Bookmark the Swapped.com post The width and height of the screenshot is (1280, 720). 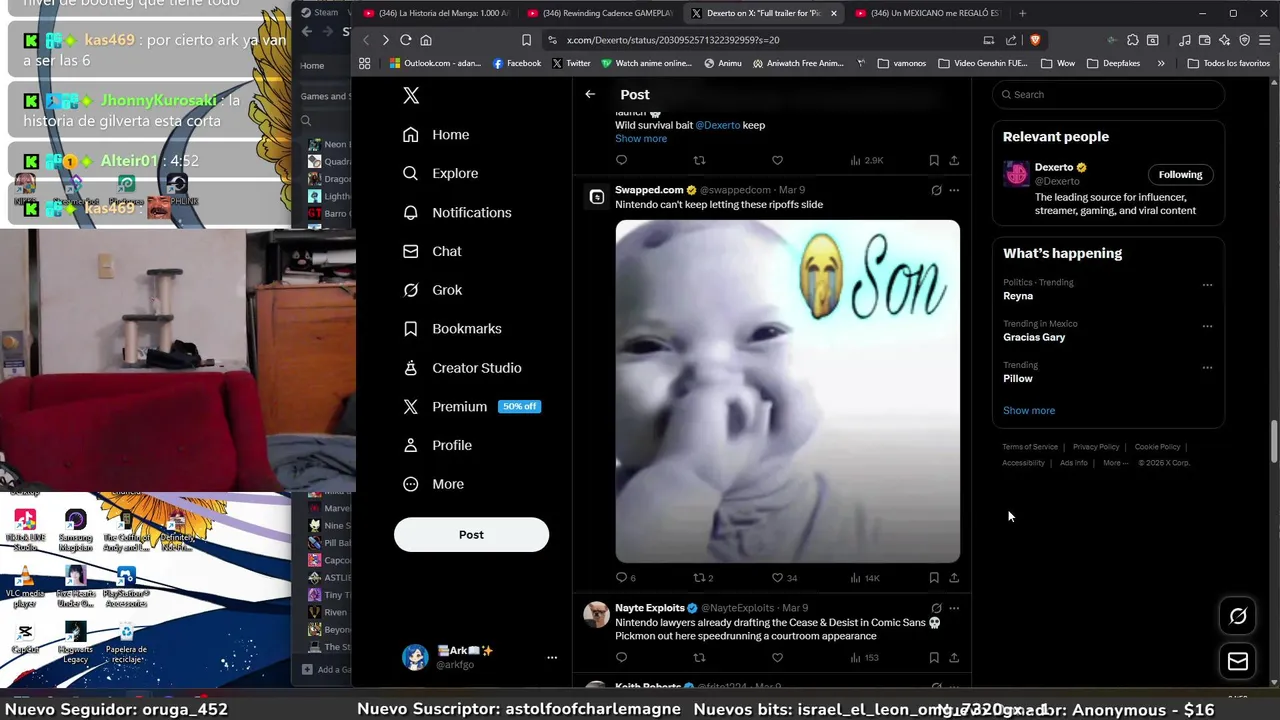[933, 578]
